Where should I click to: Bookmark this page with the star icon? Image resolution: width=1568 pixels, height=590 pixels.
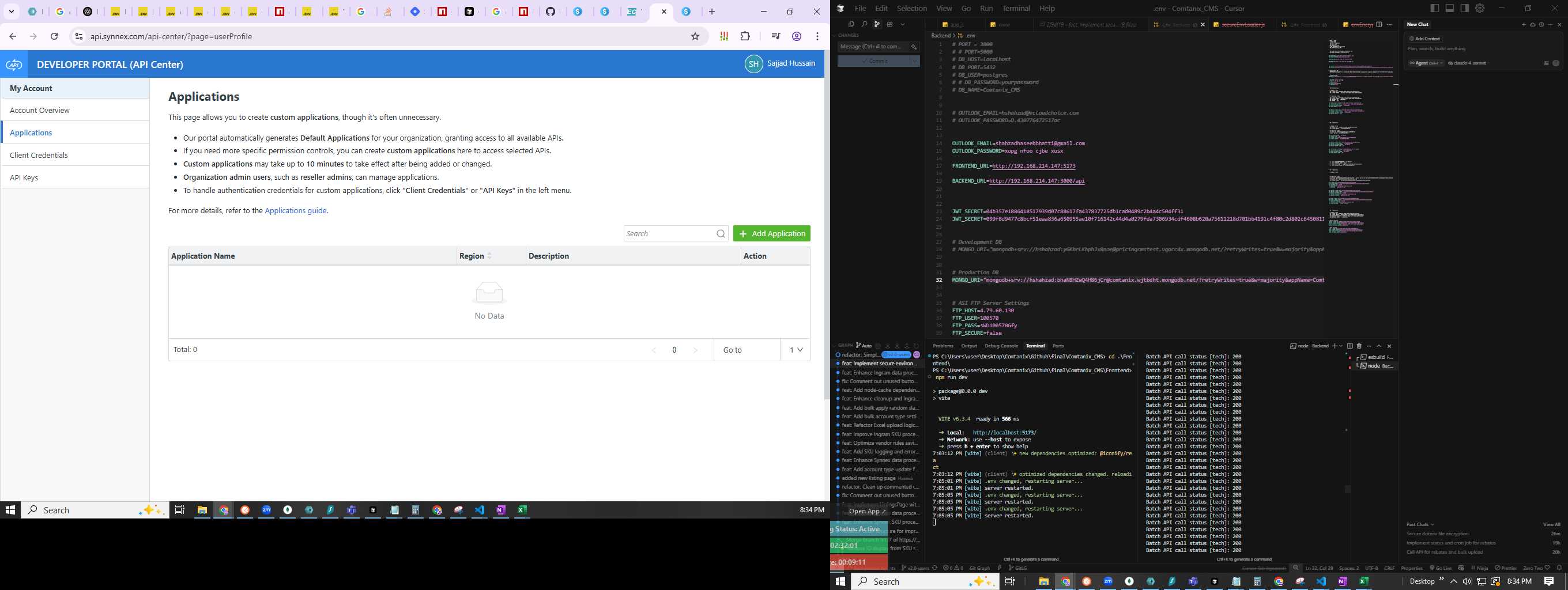coord(695,36)
